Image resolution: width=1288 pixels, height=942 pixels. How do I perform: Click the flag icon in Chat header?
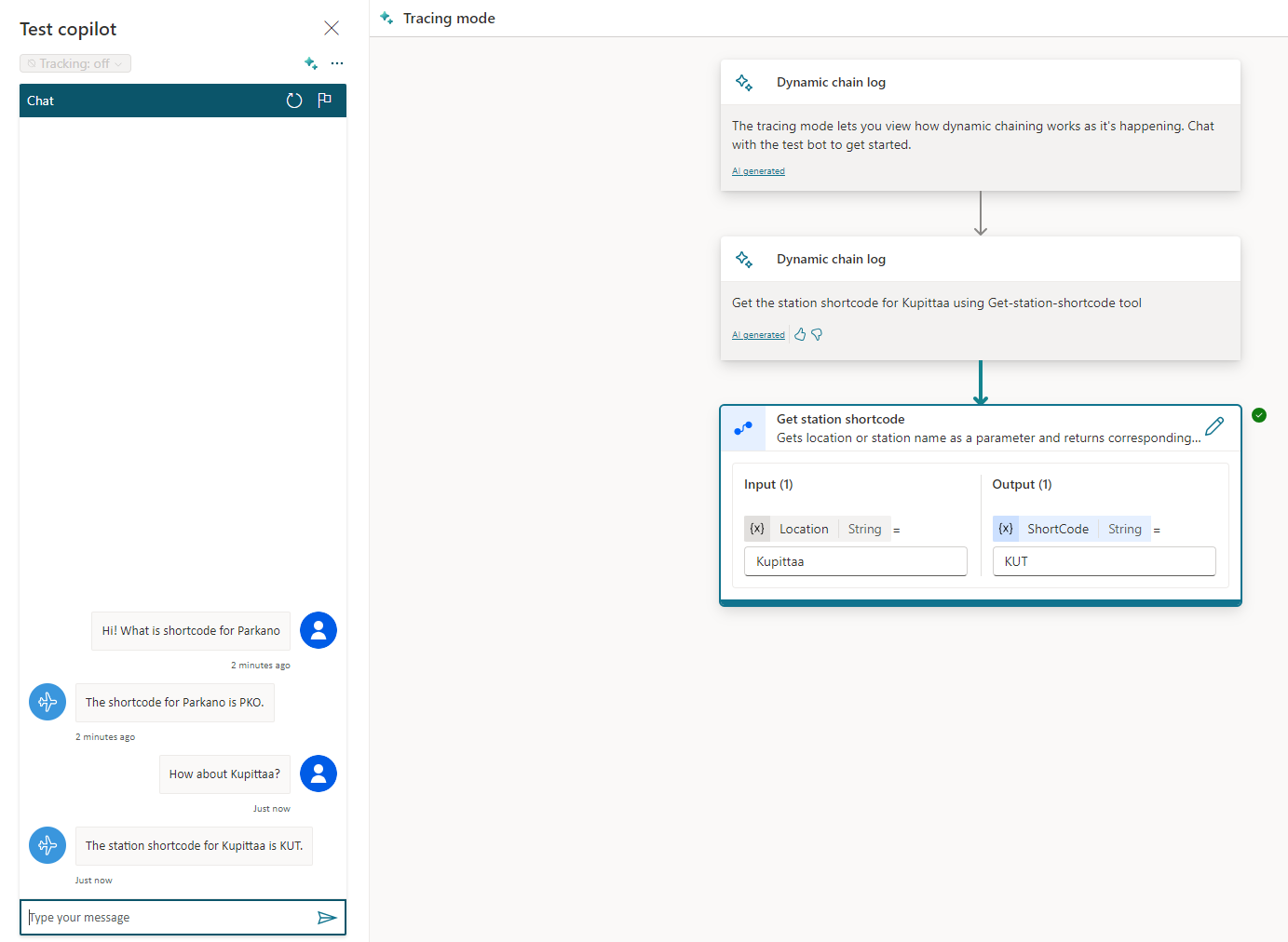click(x=324, y=101)
